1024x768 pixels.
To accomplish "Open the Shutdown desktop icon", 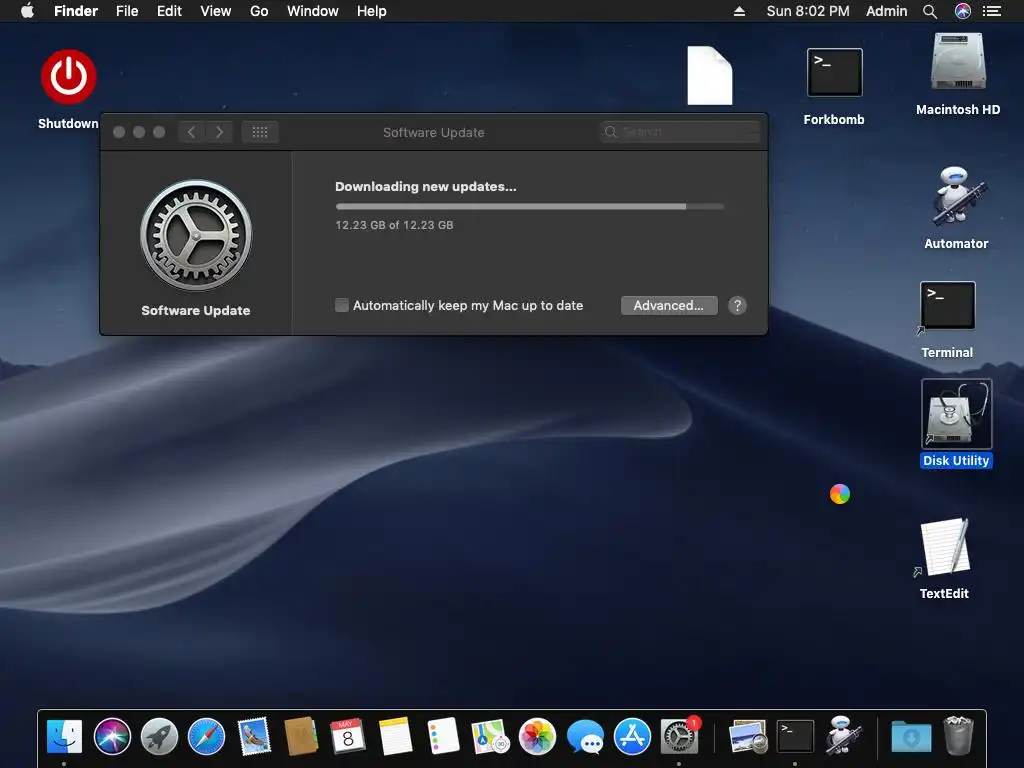I will pos(69,77).
